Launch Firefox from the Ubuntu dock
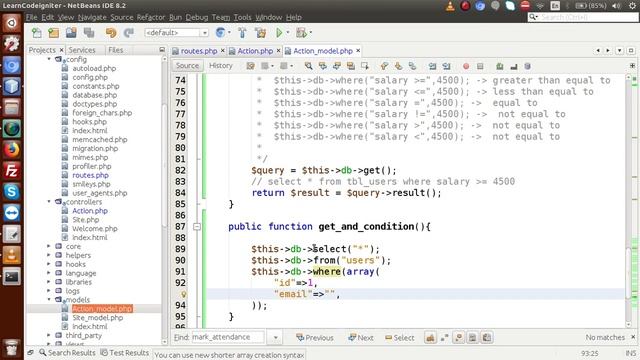 (x=11, y=150)
